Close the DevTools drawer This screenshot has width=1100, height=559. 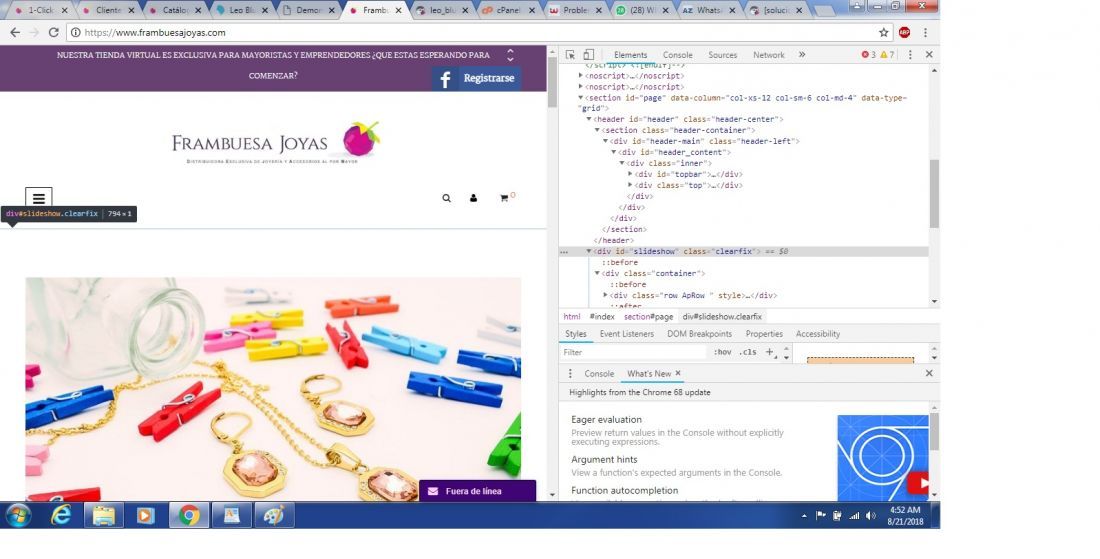point(929,373)
